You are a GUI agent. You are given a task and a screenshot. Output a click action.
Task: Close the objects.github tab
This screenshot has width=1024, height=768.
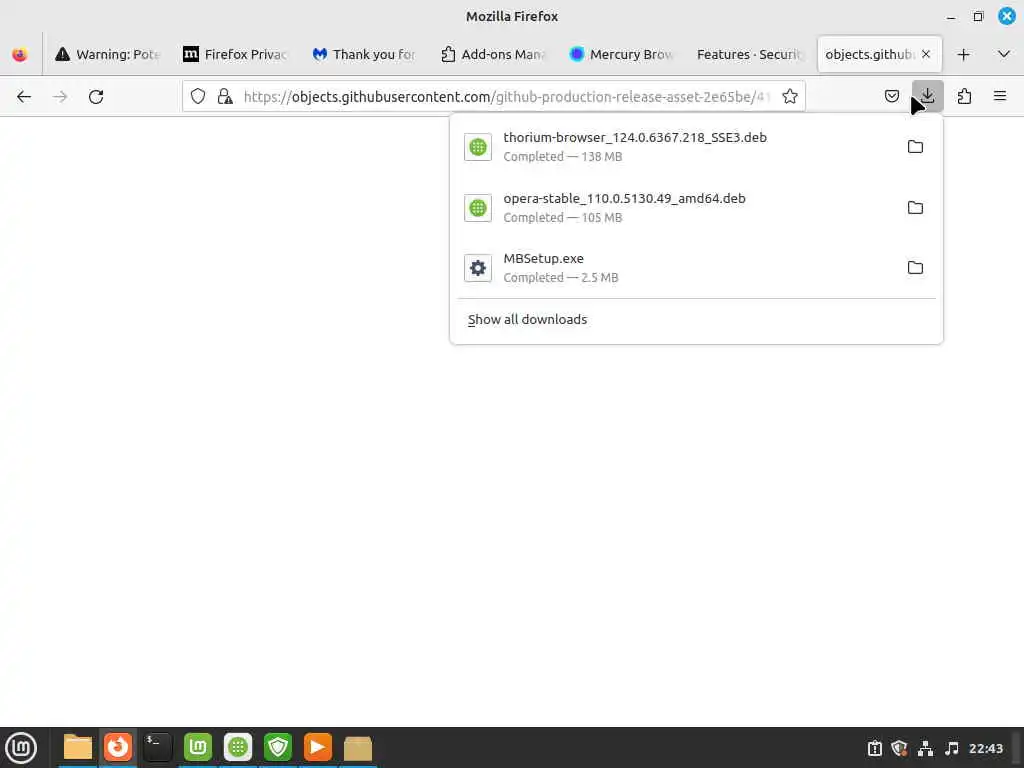pos(926,54)
